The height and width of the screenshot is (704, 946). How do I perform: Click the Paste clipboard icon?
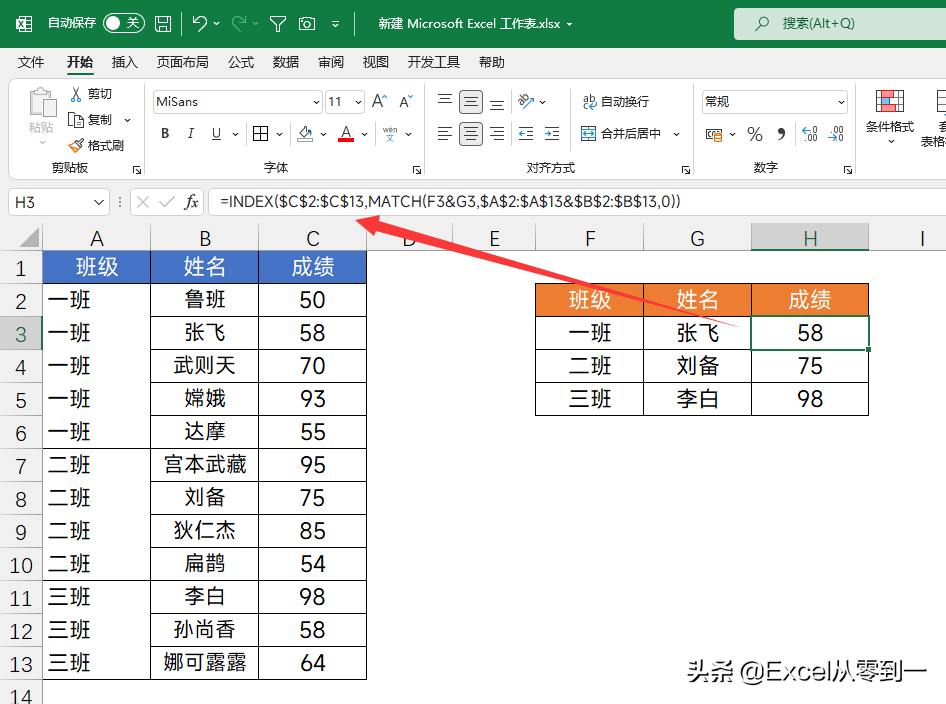point(42,101)
